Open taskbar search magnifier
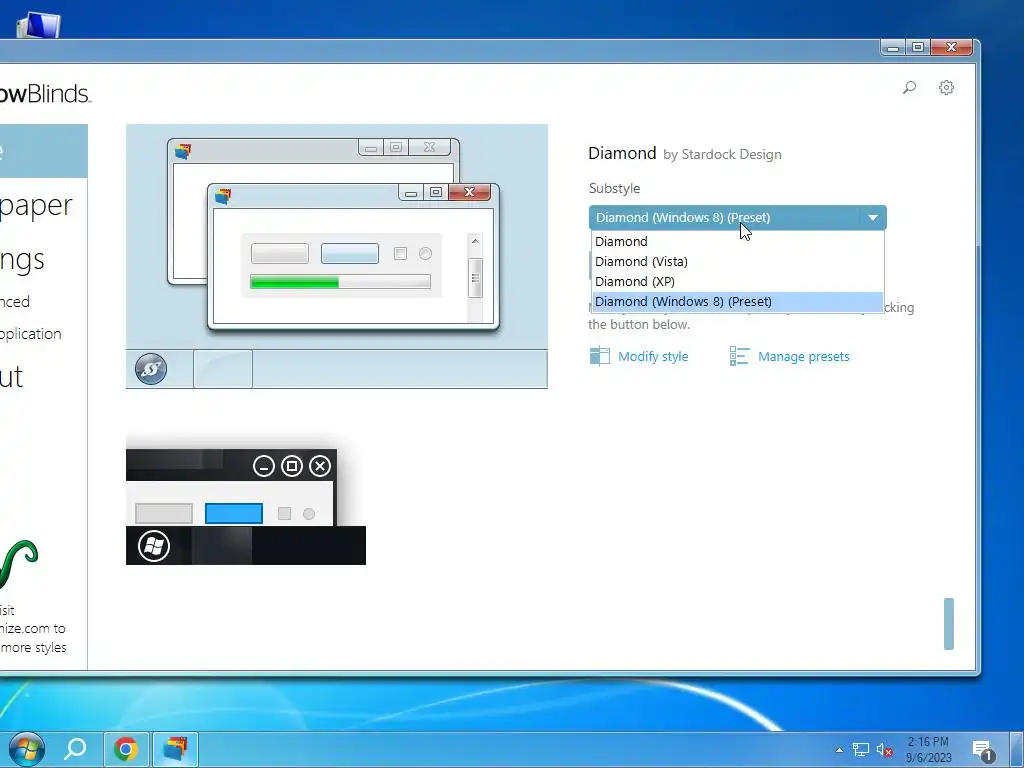1024x768 pixels. click(75, 749)
